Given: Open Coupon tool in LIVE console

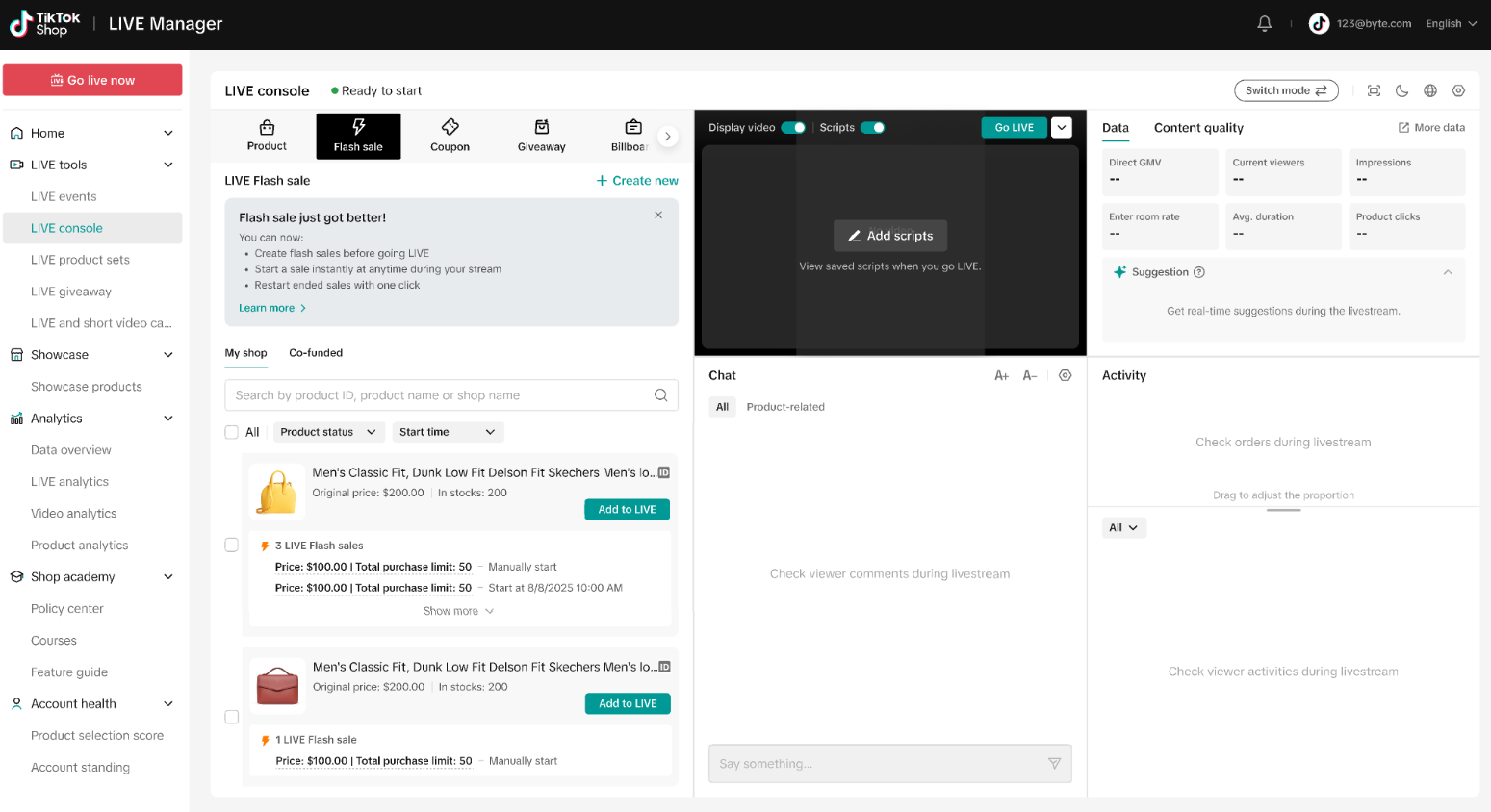Looking at the screenshot, I should click(x=450, y=136).
